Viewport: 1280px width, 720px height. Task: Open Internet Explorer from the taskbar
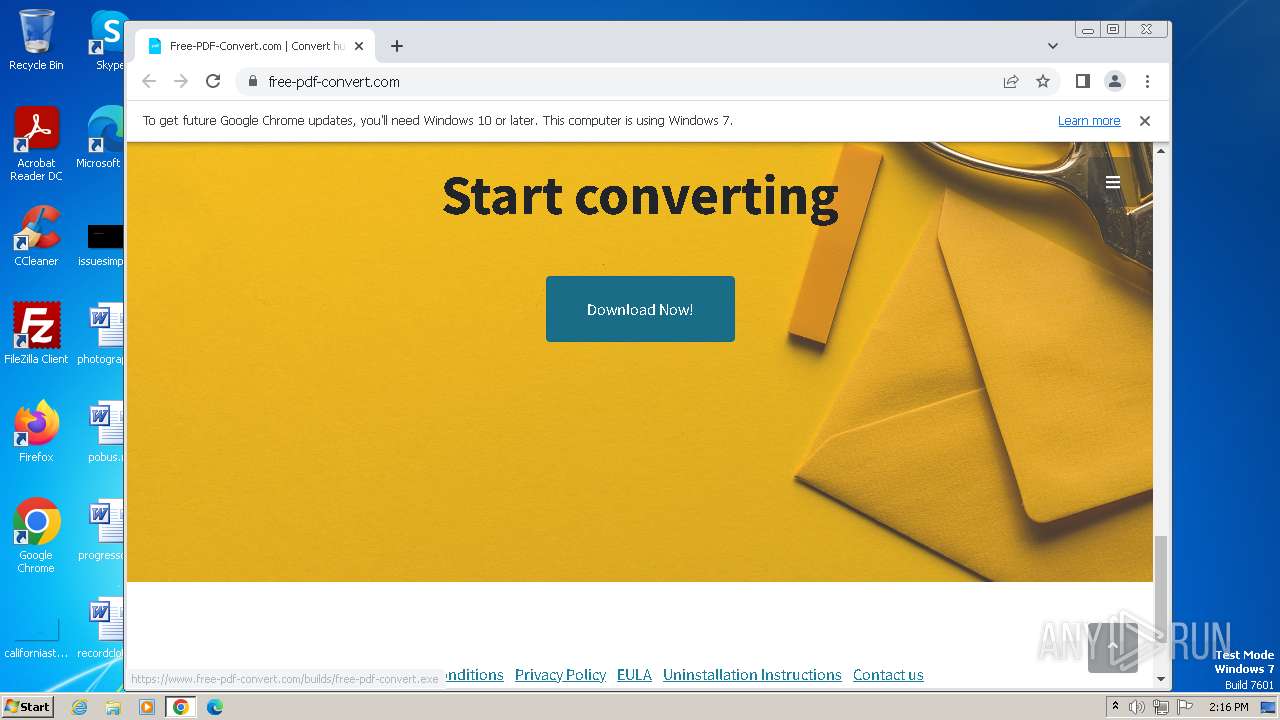click(79, 706)
